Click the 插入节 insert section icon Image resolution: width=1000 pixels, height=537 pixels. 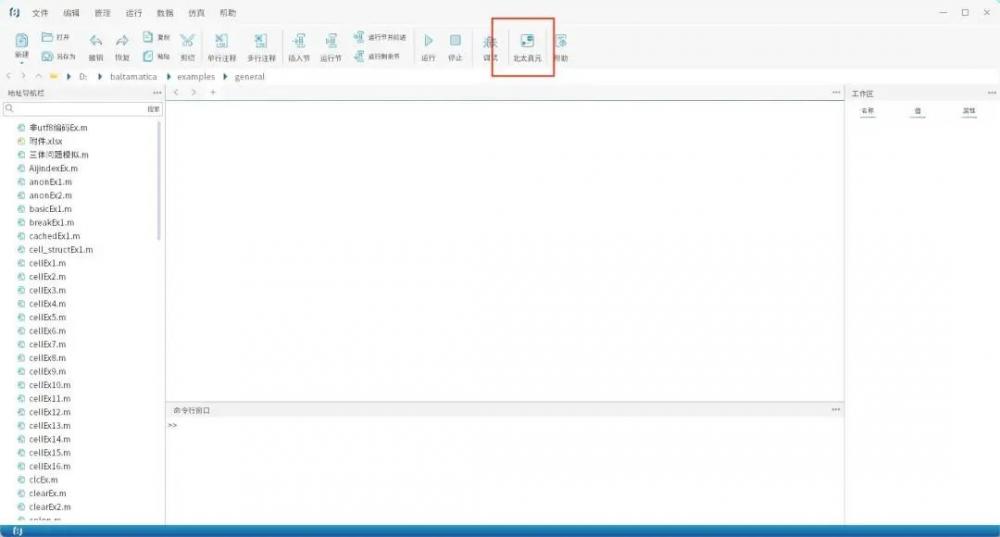(298, 42)
